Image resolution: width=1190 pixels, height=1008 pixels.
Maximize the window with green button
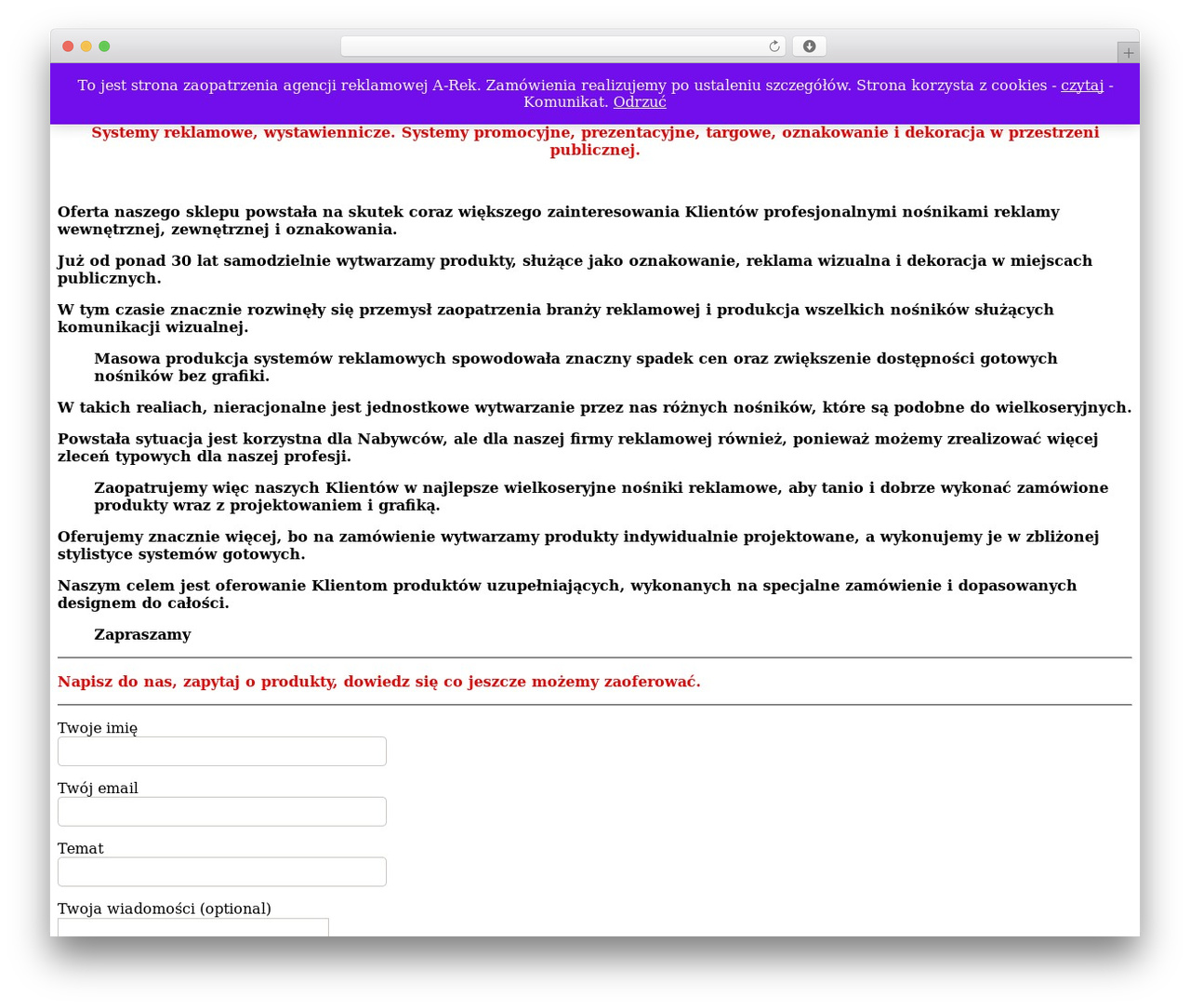pos(104,46)
